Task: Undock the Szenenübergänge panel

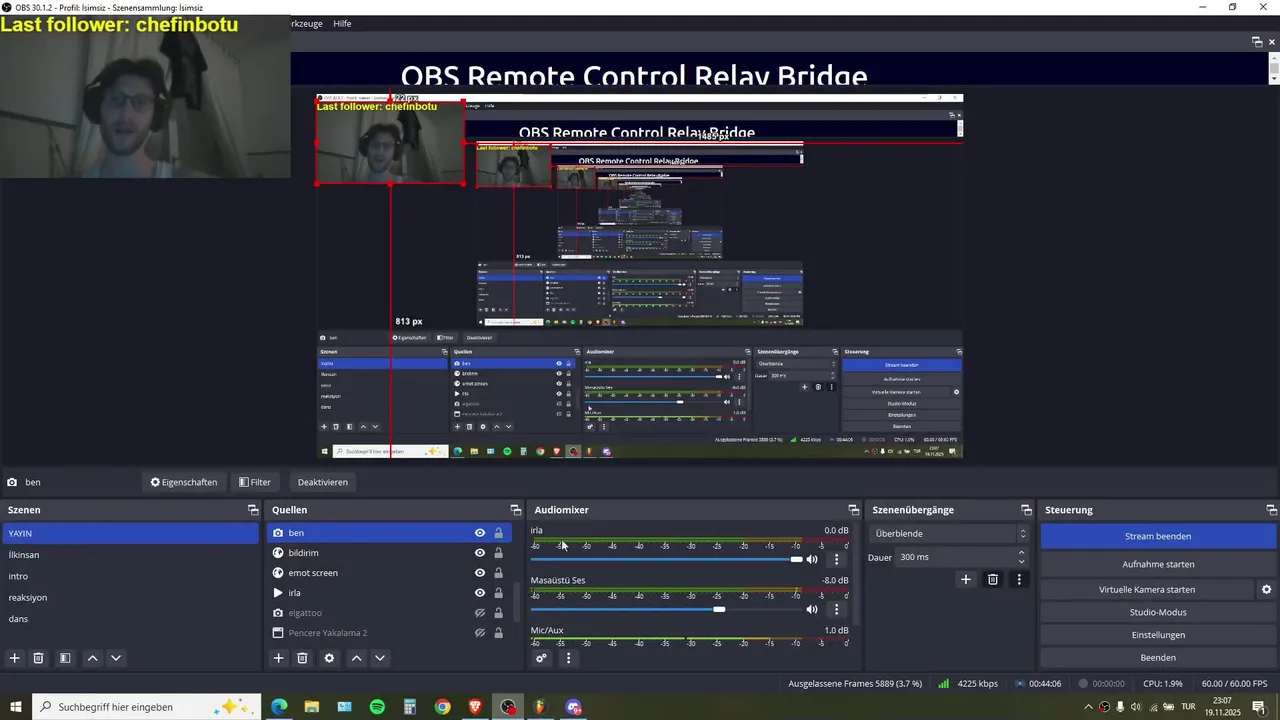Action: pyautogui.click(x=1026, y=510)
